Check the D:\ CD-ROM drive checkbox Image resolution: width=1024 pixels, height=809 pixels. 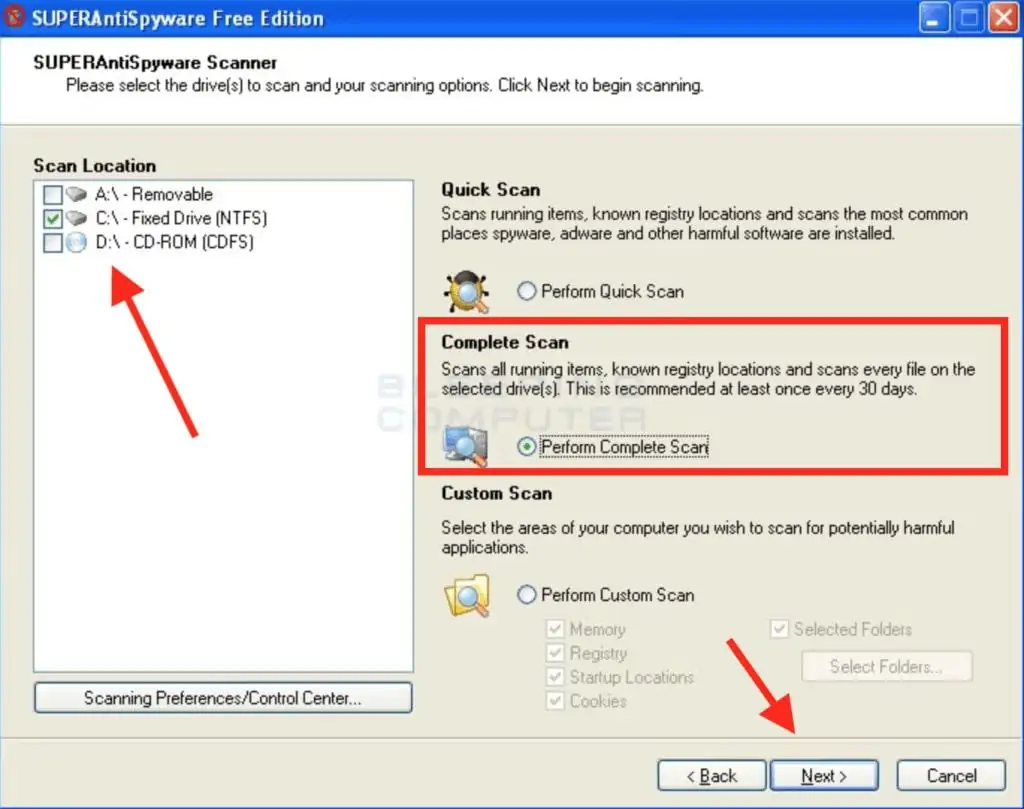(x=52, y=242)
